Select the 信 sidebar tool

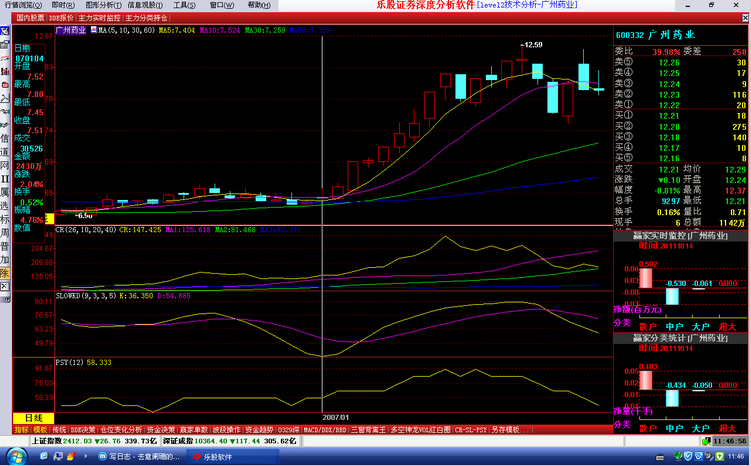coord(5,138)
